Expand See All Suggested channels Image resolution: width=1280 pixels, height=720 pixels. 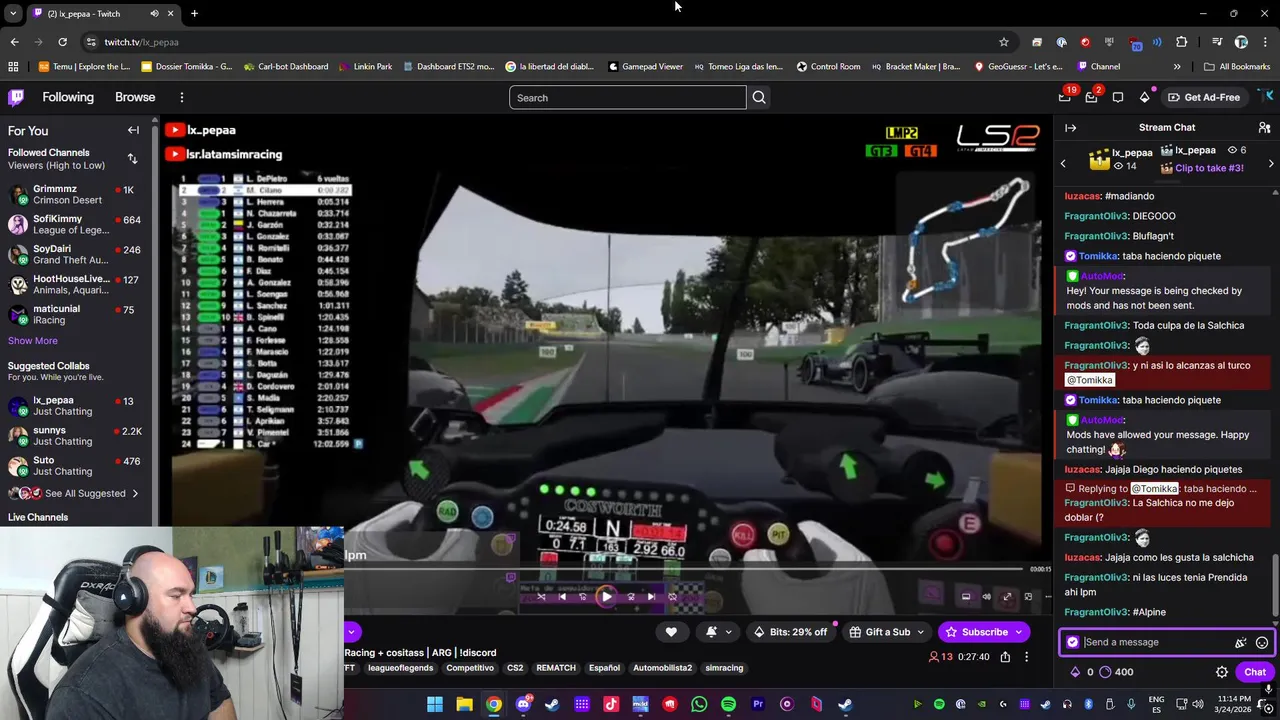pos(85,493)
